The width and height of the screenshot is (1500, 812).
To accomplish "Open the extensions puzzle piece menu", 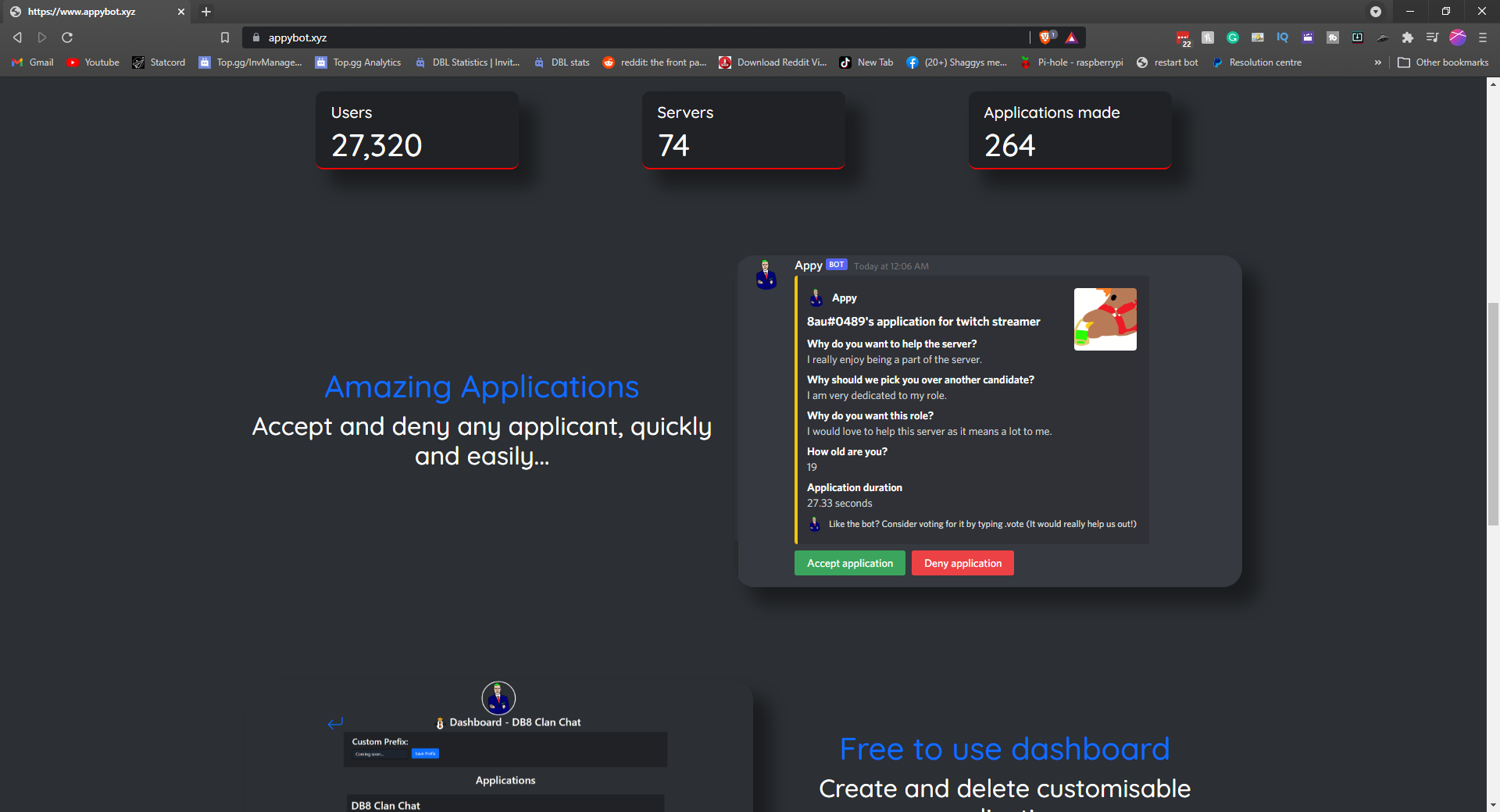I will [x=1408, y=37].
